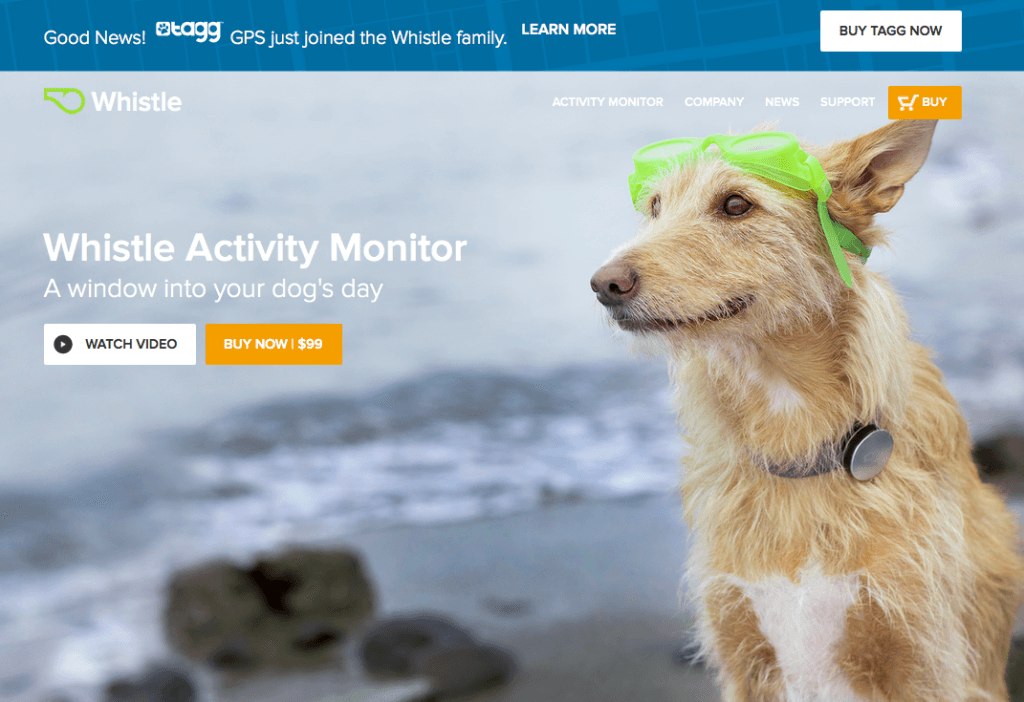Click the Watch Video button

click(x=120, y=344)
